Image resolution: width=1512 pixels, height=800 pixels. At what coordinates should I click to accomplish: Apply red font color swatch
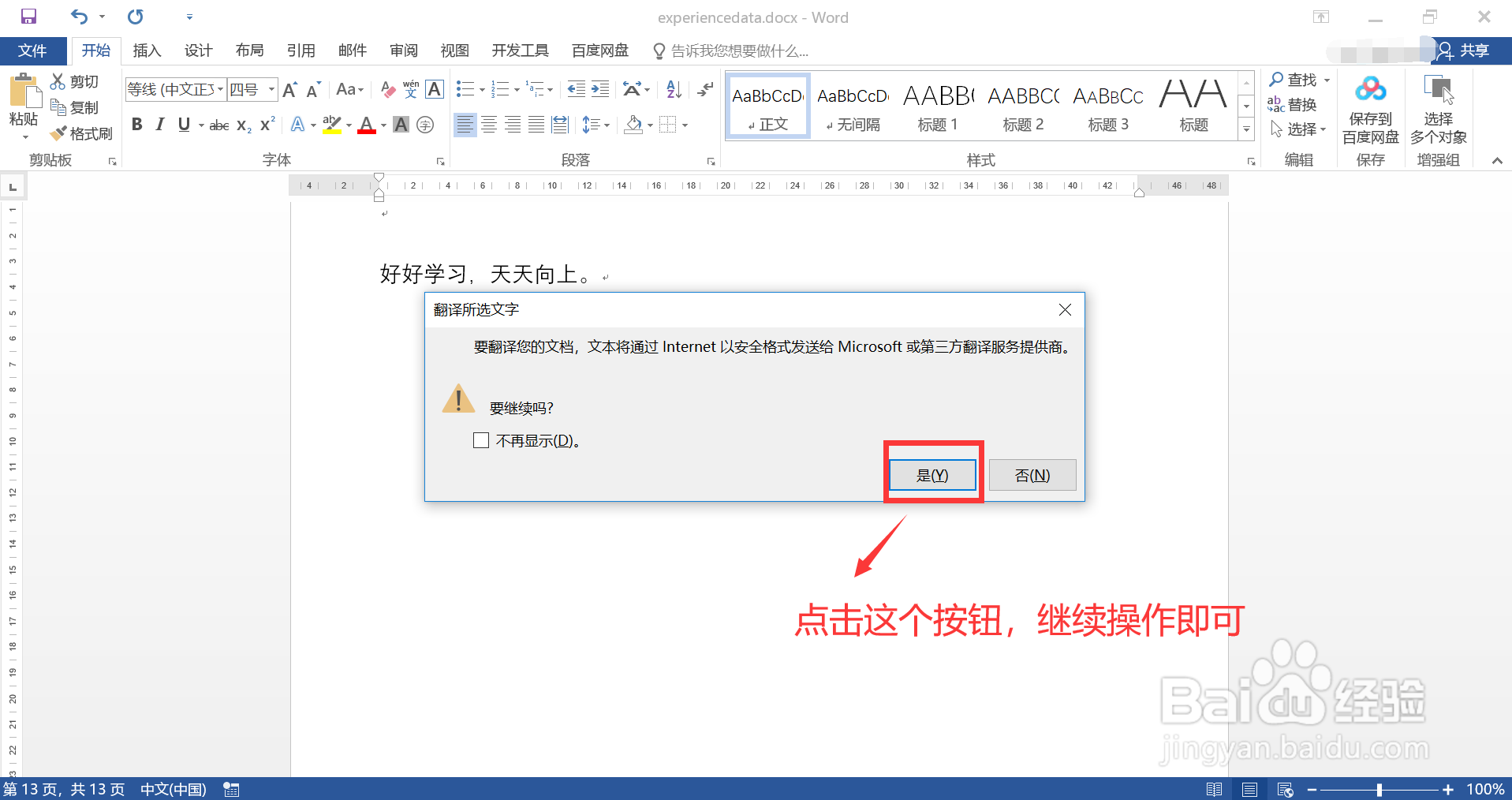tap(367, 125)
